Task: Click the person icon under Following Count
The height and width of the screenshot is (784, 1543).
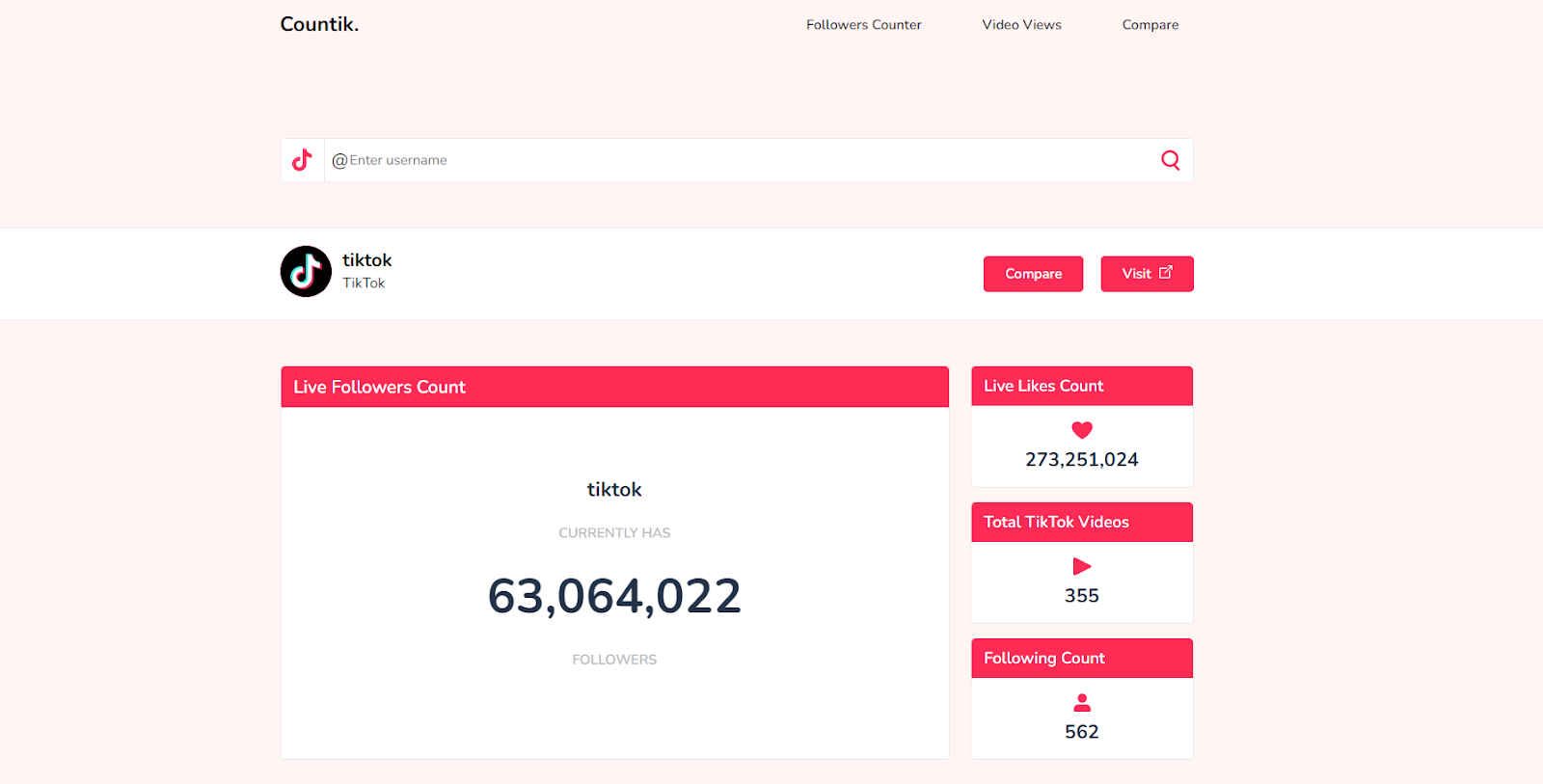Action: pyautogui.click(x=1082, y=703)
